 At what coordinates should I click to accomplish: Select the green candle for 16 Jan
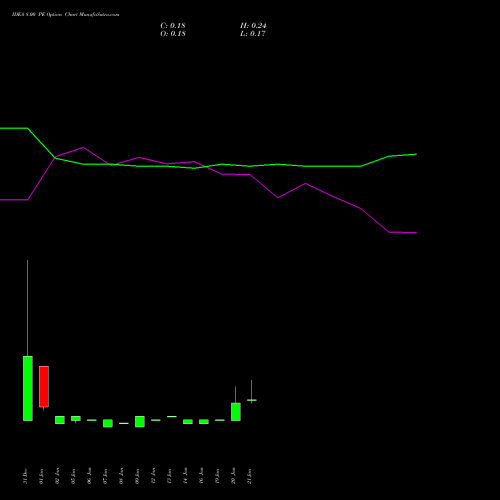[204, 422]
